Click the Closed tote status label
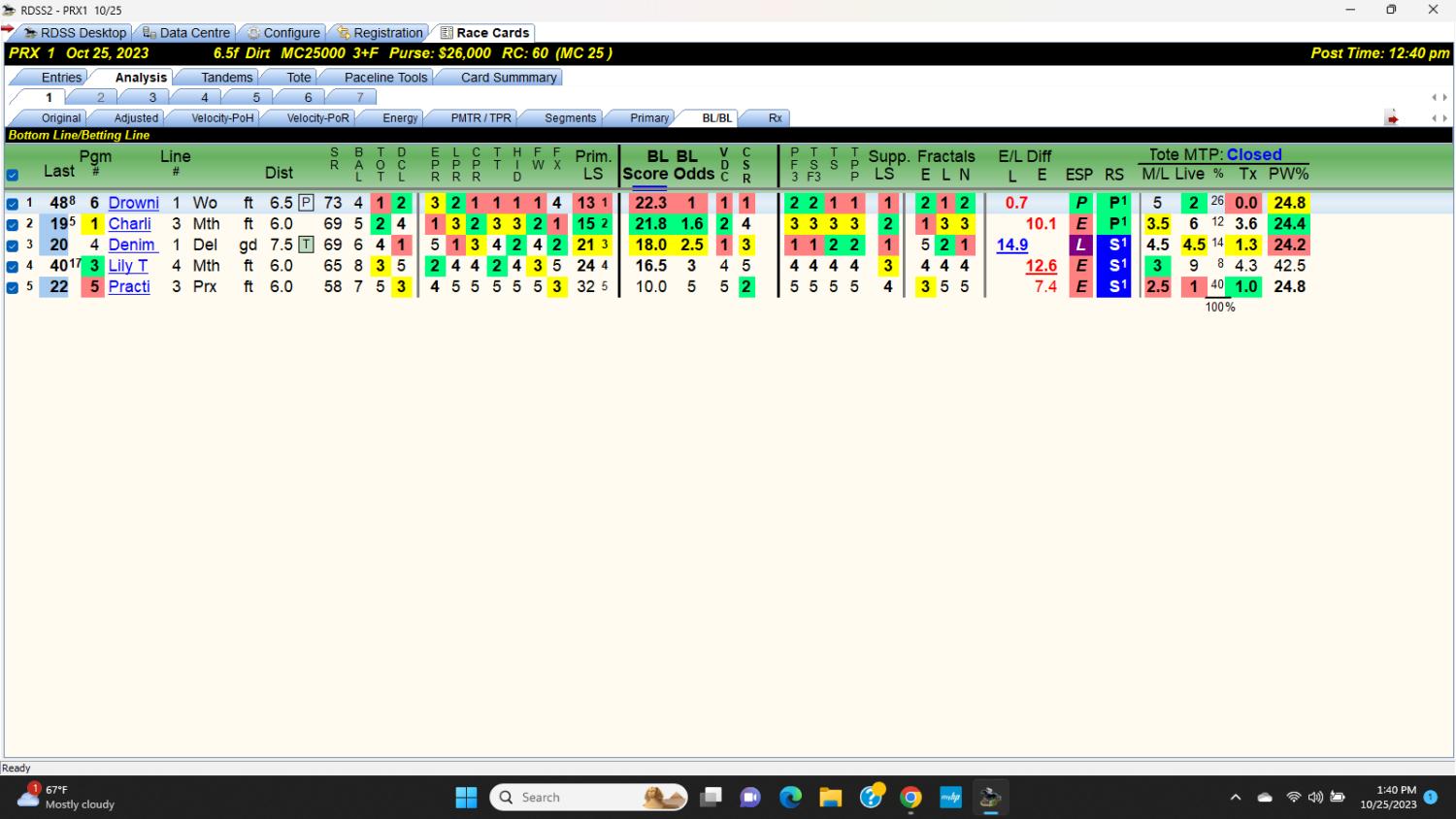Image resolution: width=1456 pixels, height=819 pixels. [1253, 154]
